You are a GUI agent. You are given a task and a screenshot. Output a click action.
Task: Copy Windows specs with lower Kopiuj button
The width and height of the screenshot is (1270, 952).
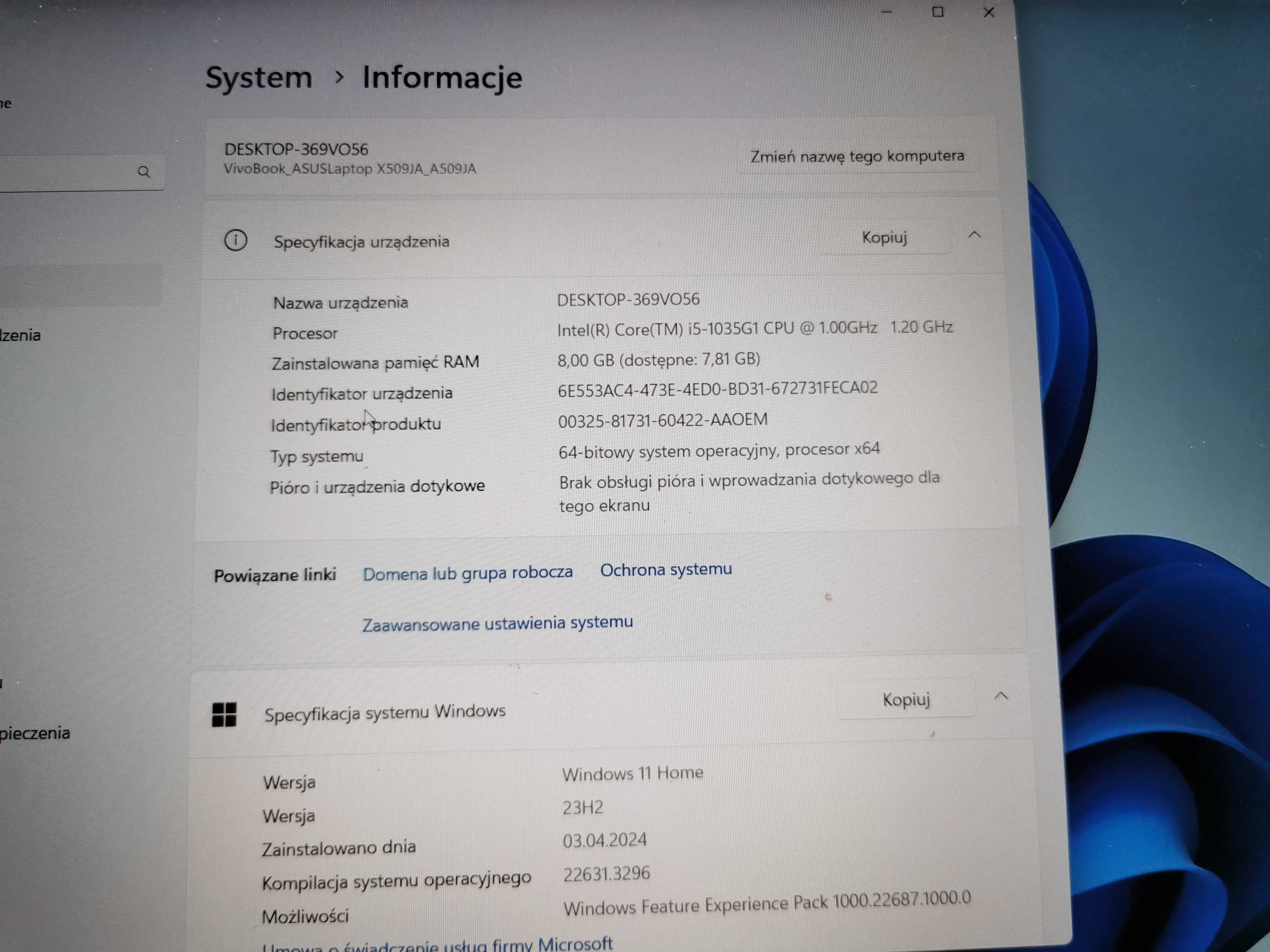click(x=906, y=699)
